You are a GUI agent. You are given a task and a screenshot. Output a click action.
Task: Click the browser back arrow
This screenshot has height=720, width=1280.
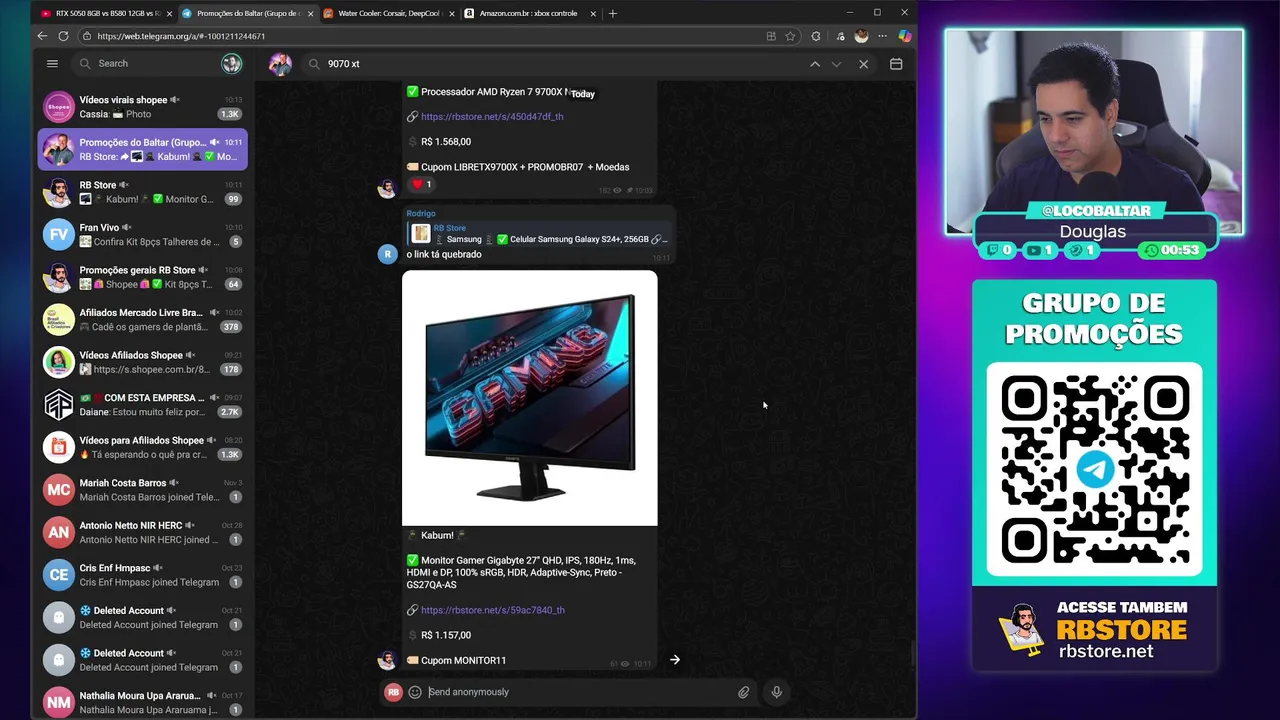(x=42, y=36)
